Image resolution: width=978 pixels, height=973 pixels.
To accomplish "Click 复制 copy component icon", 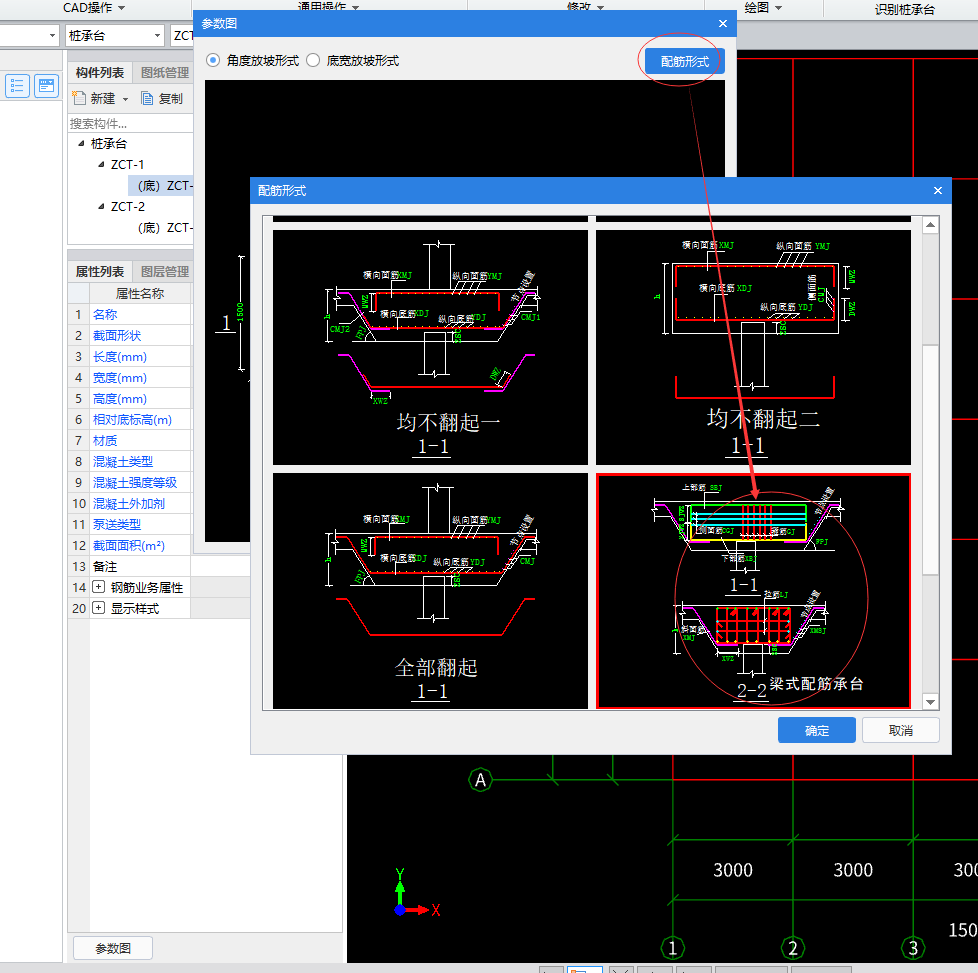I will tap(147, 99).
